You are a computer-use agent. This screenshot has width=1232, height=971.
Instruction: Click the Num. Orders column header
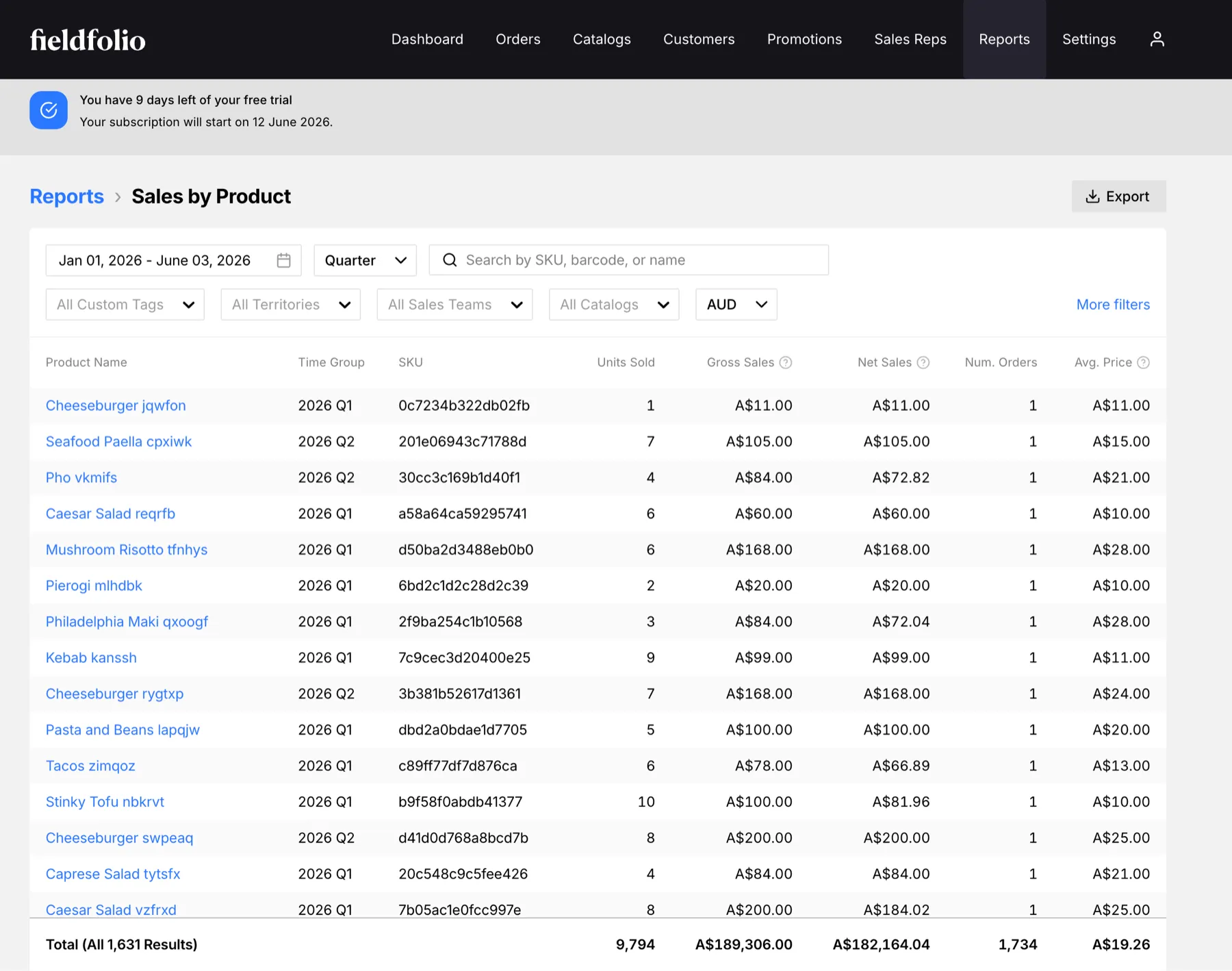click(1001, 362)
